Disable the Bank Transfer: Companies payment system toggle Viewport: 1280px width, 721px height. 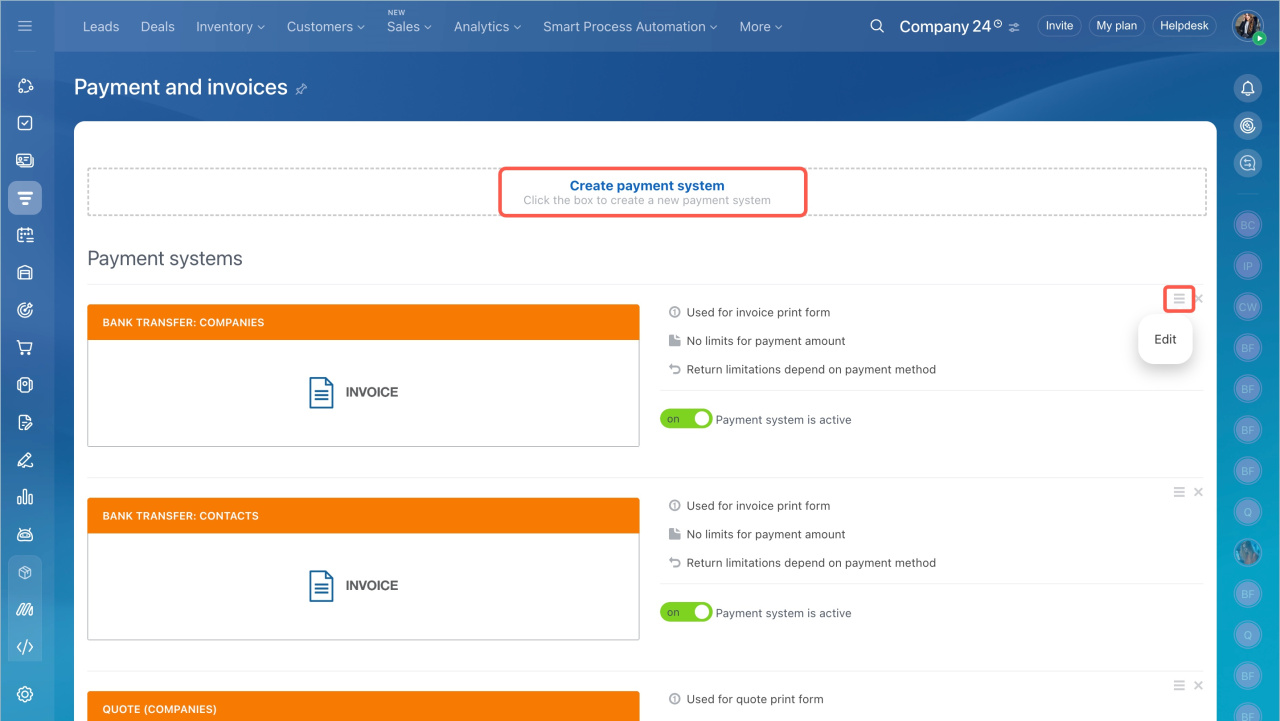tap(685, 419)
